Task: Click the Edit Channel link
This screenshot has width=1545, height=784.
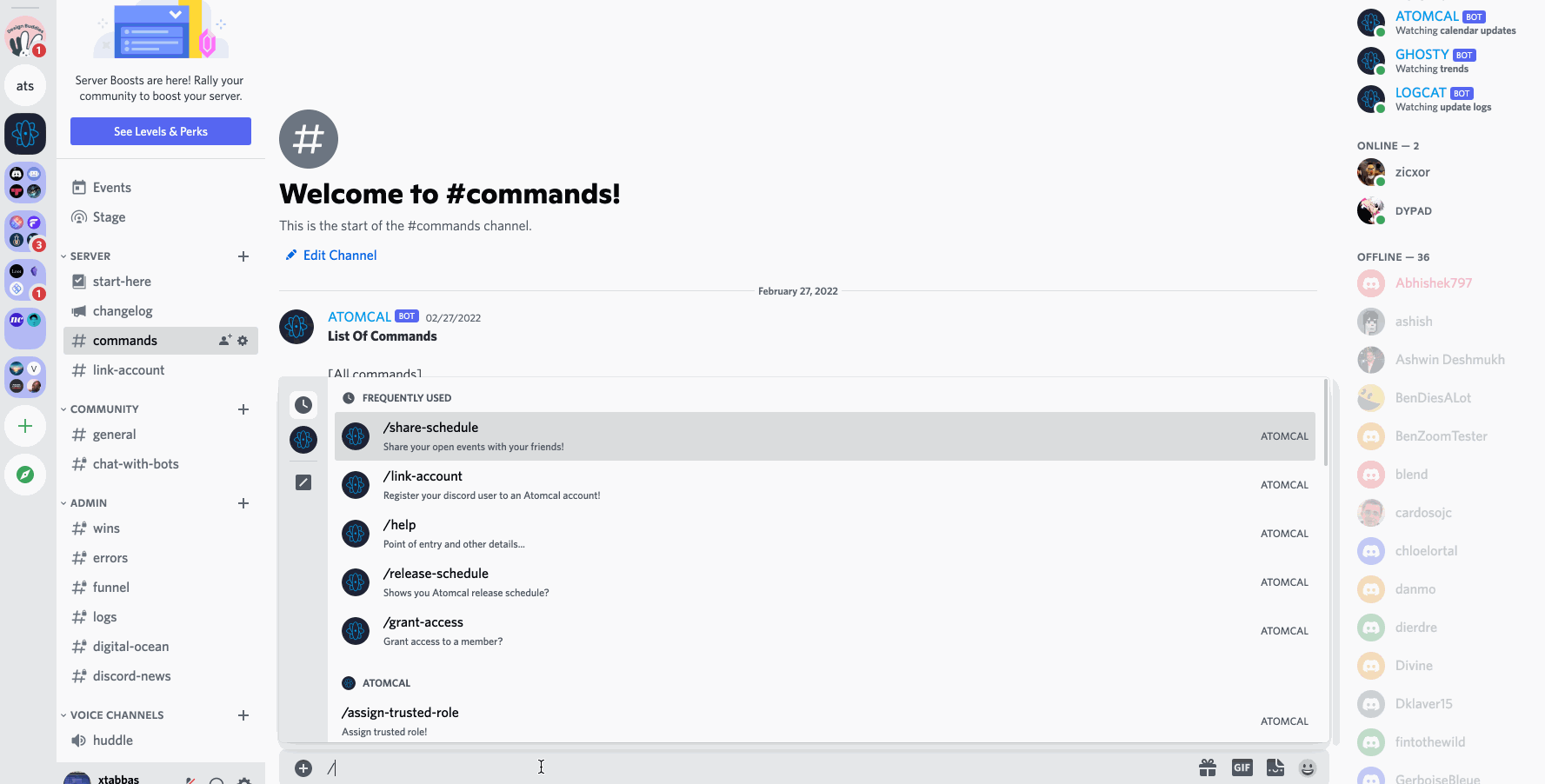Action: tap(331, 256)
